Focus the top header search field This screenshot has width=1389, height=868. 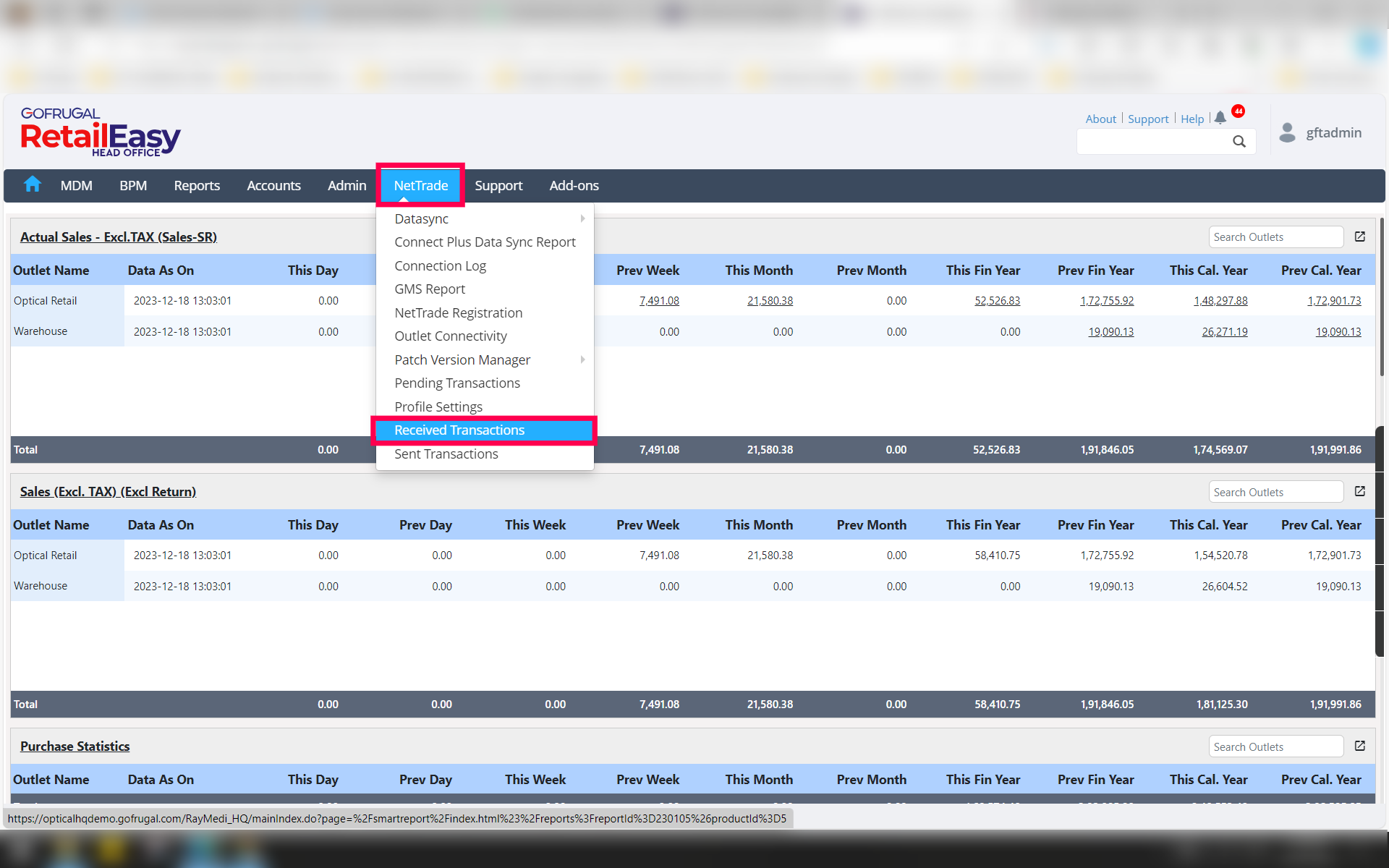point(1152,141)
